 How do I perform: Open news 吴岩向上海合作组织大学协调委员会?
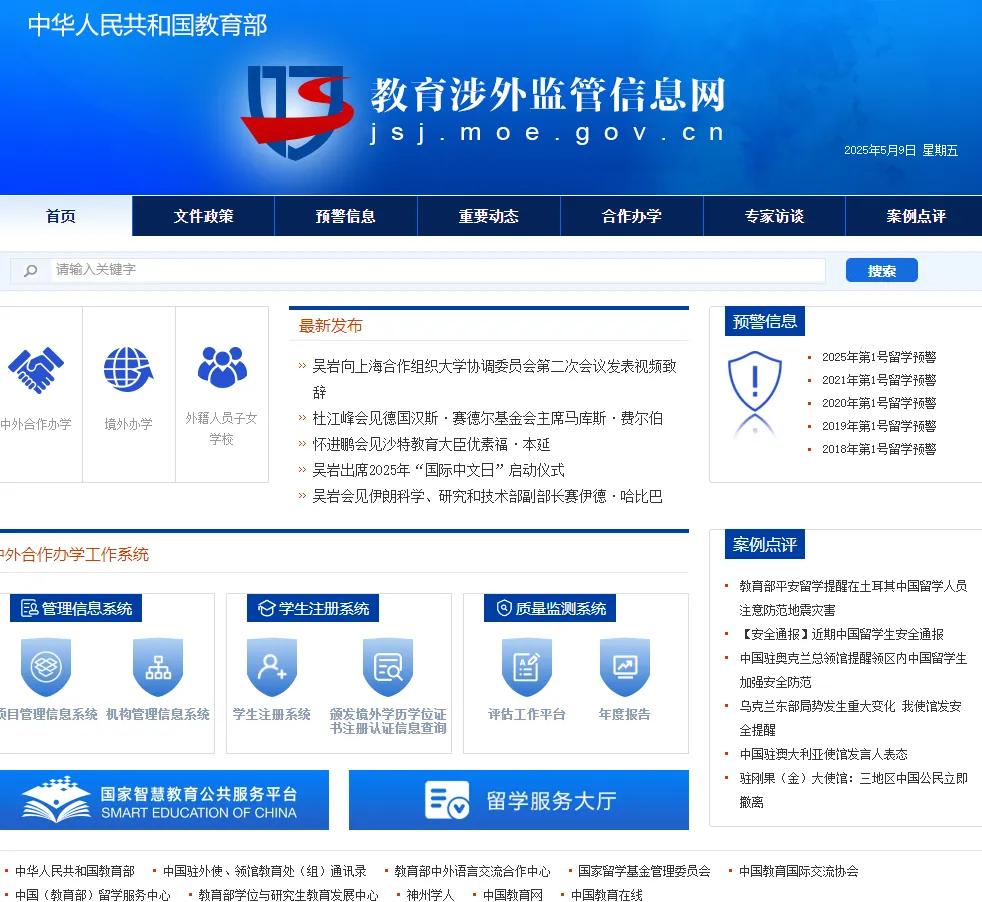click(494, 379)
